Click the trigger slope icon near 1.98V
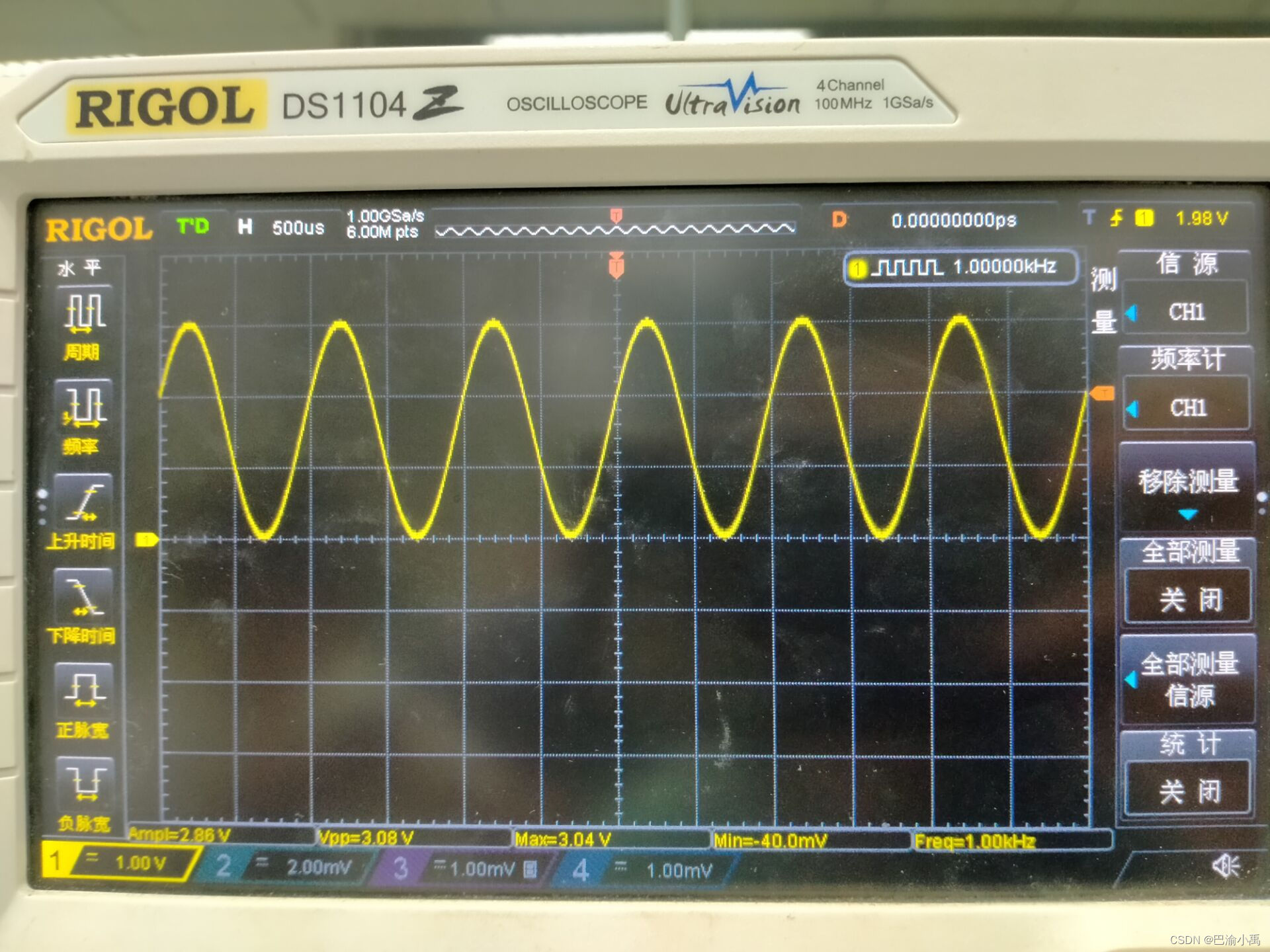This screenshot has width=1270, height=952. pyautogui.click(x=1118, y=220)
